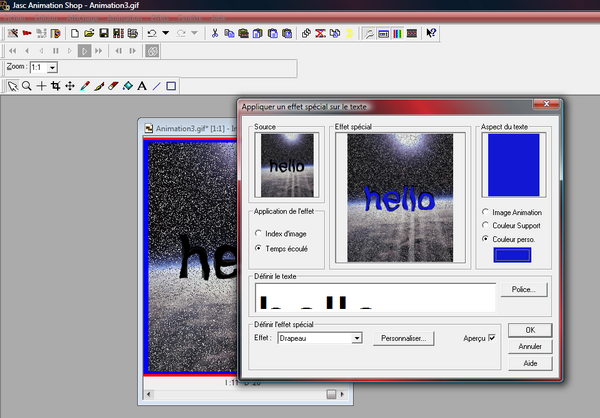The width and height of the screenshot is (600, 418).
Task: Click the filmstrip view animation icon
Action: click(412, 33)
